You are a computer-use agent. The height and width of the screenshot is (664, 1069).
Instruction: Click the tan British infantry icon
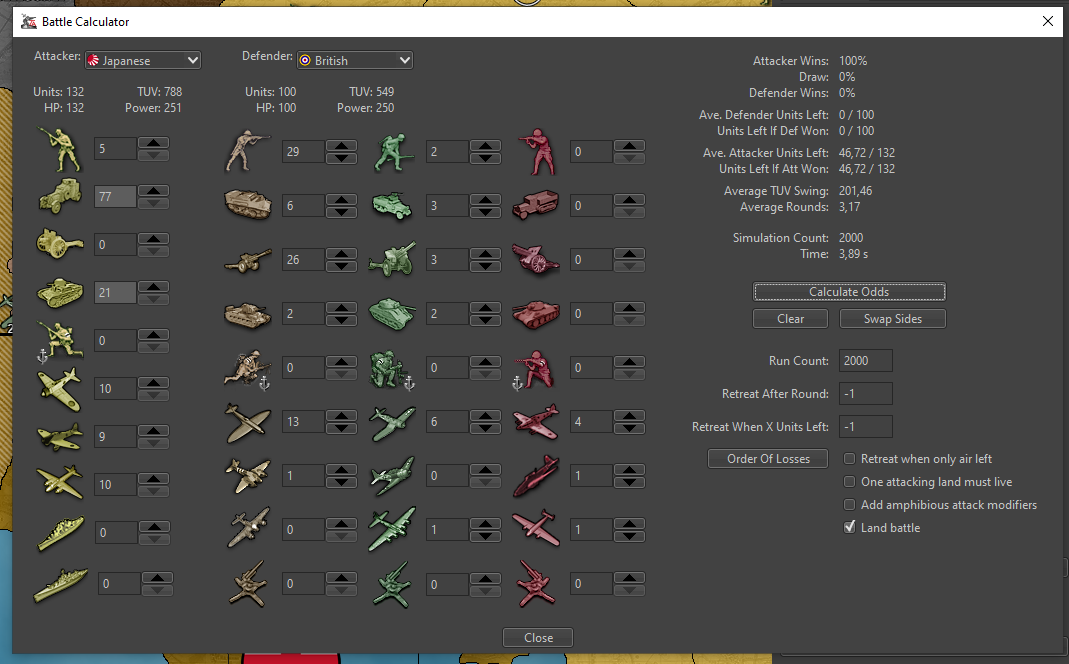[248, 151]
